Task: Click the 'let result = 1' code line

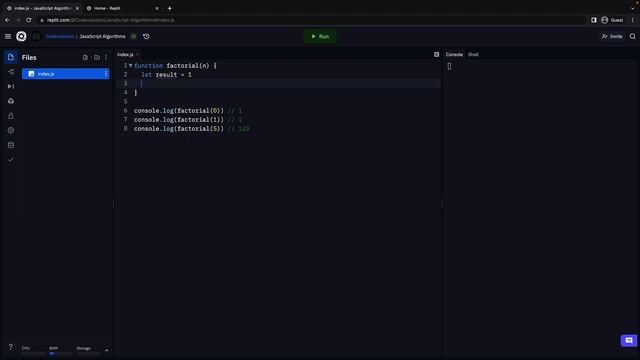Action: tap(166, 75)
